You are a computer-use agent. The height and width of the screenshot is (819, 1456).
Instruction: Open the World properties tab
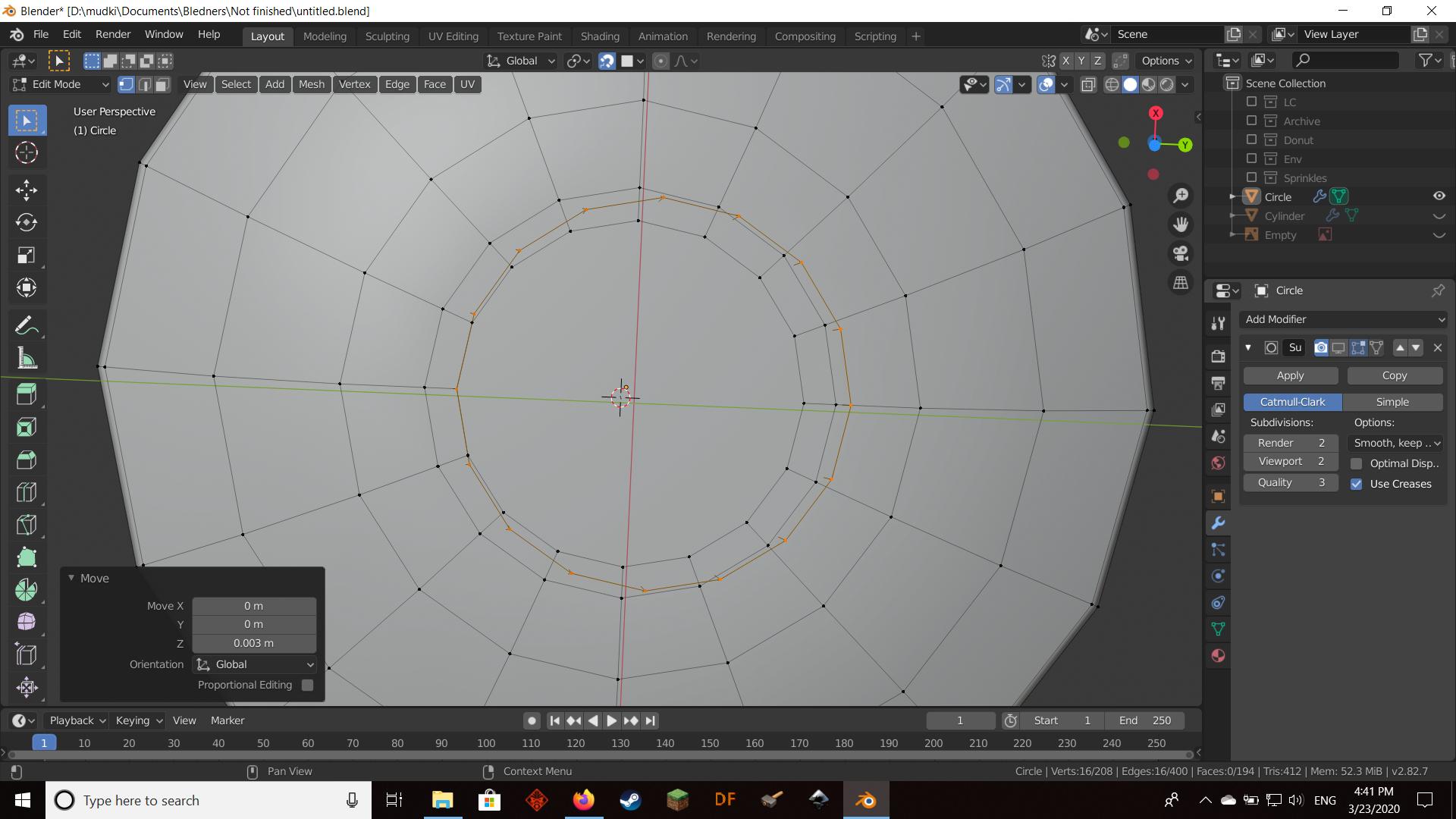[1218, 463]
